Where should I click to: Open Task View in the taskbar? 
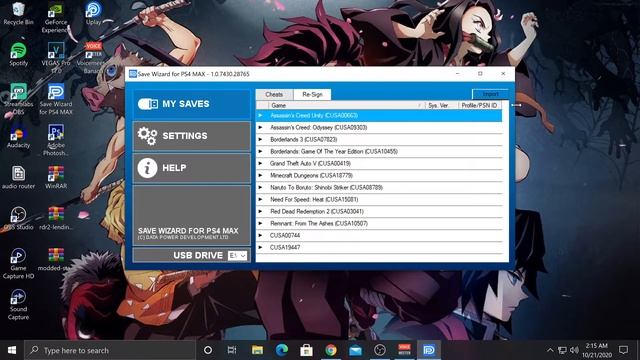(232, 350)
